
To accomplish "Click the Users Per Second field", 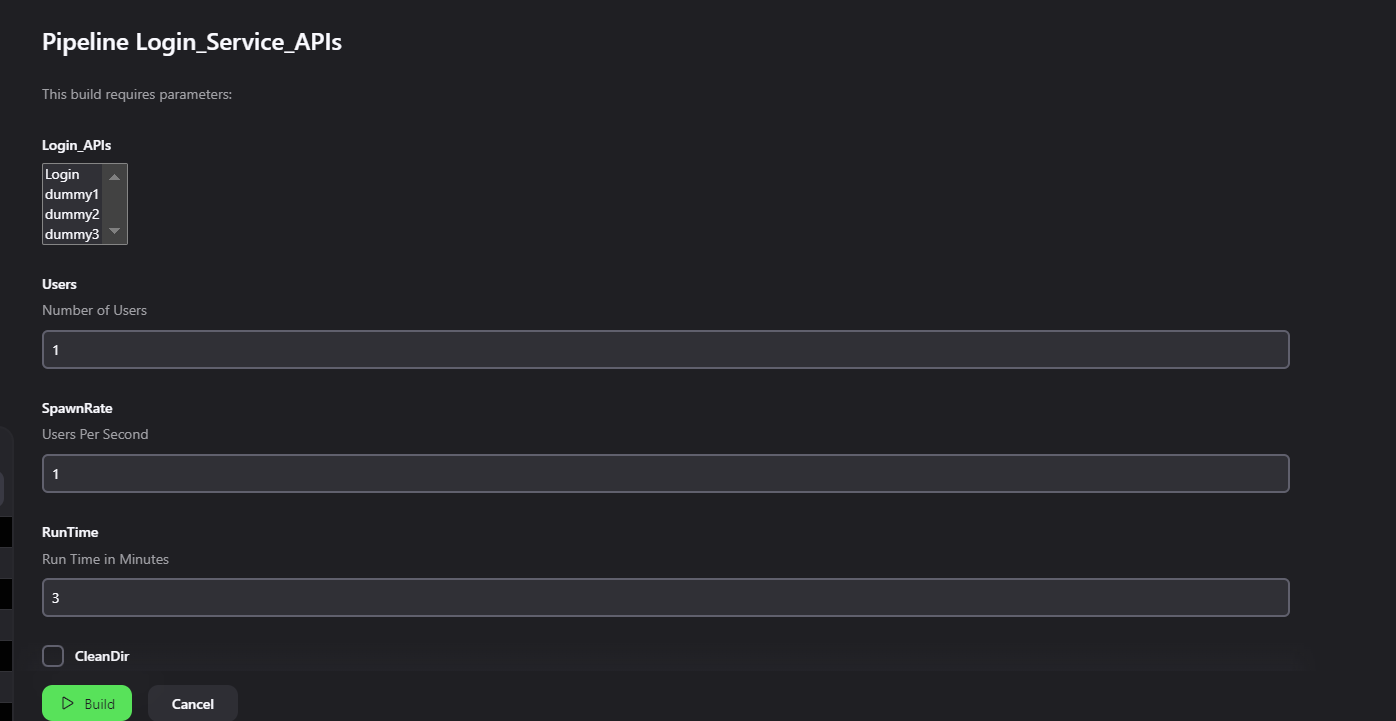I will click(665, 474).
